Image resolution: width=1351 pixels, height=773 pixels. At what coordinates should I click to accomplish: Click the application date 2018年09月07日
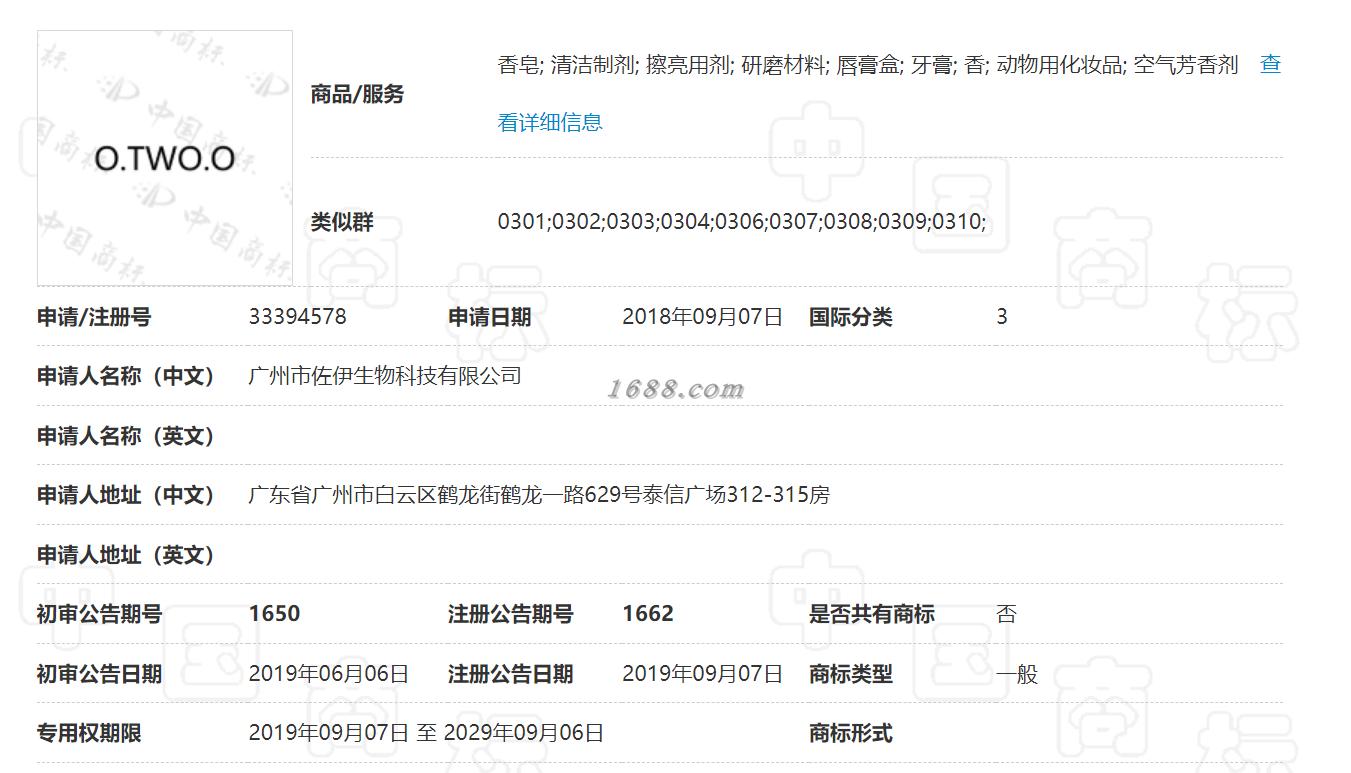[x=703, y=317]
